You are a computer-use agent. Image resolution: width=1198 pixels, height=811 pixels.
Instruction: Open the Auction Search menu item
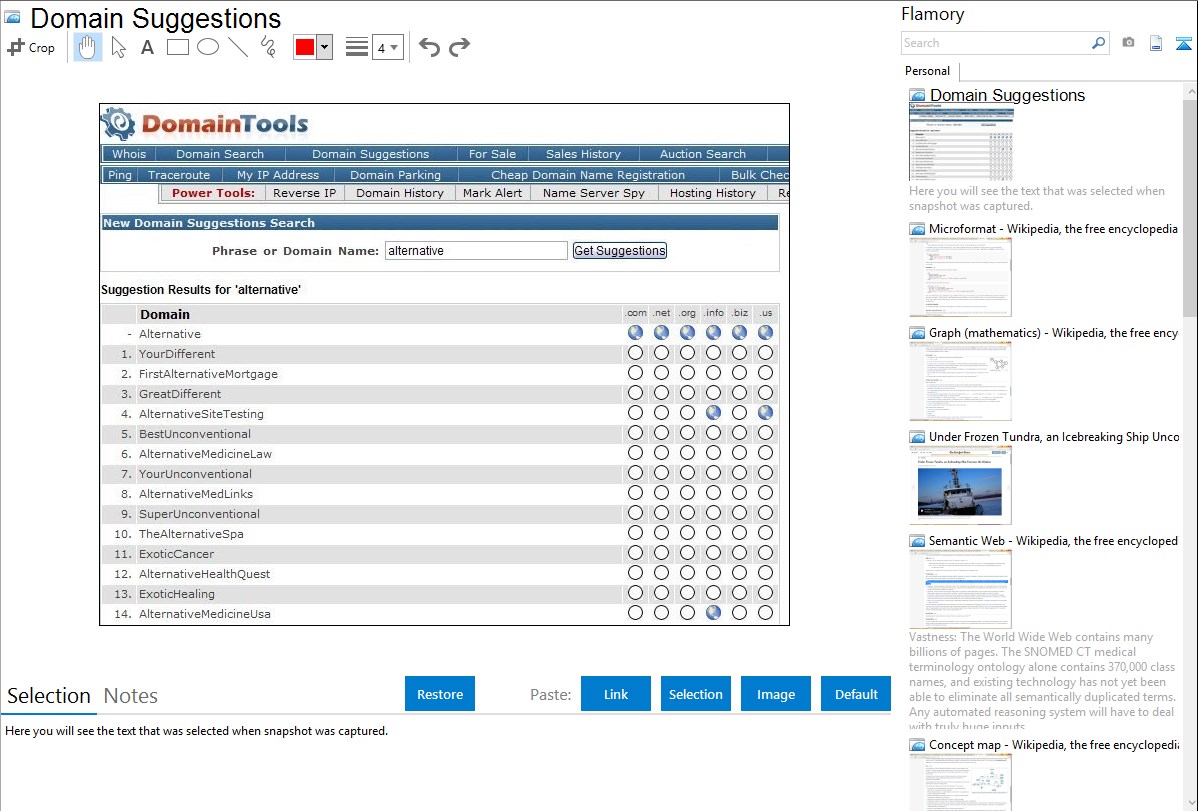click(702, 154)
